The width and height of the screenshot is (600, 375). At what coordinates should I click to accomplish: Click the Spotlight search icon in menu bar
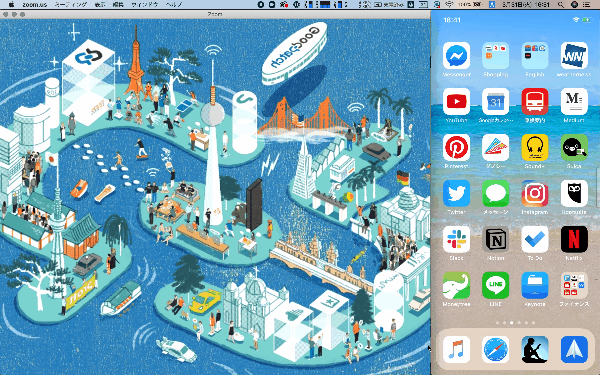point(561,5)
